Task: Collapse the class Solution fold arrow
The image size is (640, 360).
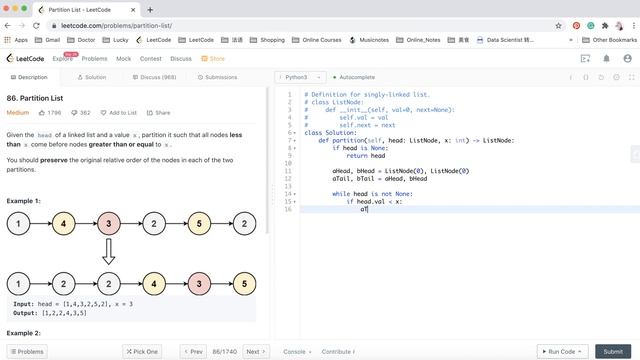Action: [x=295, y=133]
